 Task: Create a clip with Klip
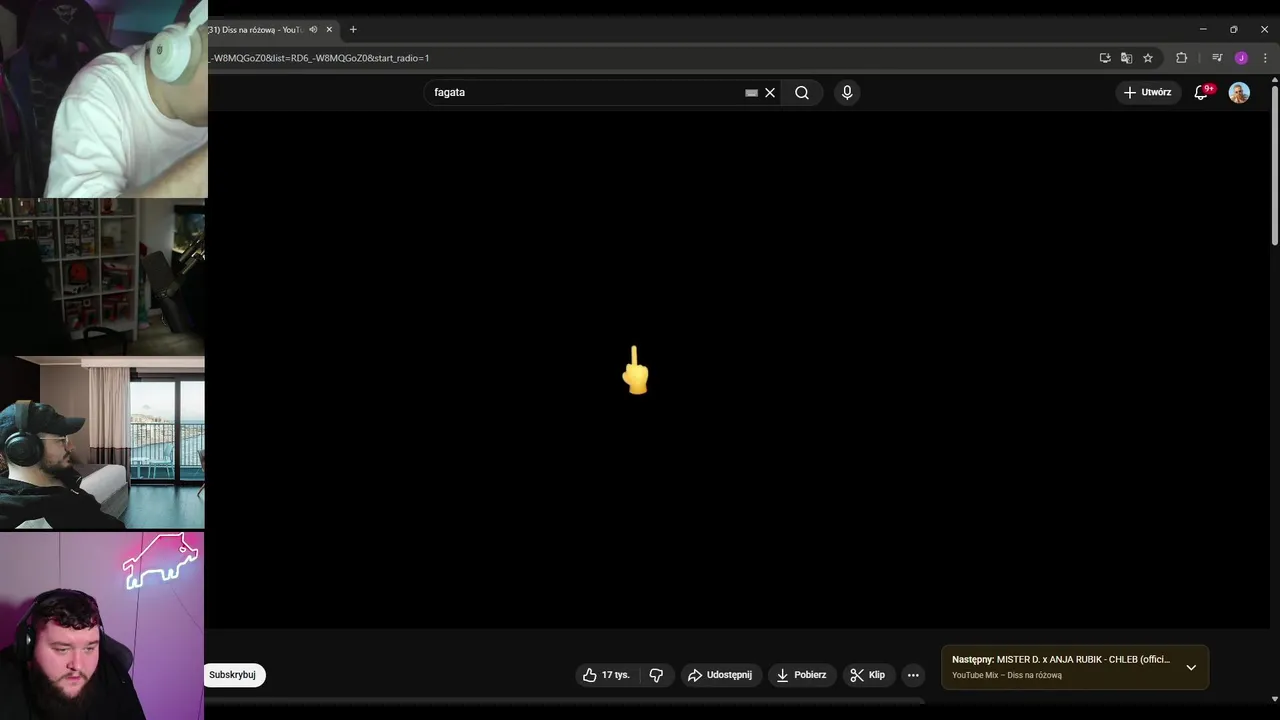867,675
